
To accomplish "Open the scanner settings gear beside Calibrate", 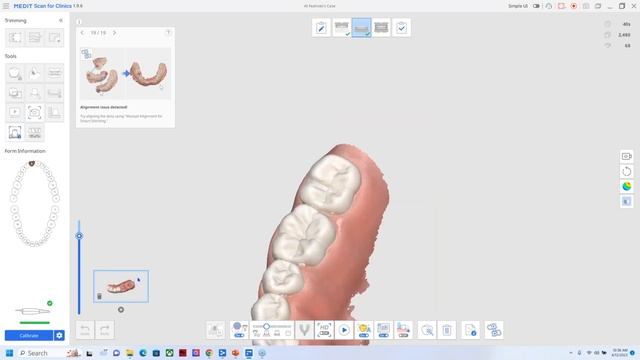I will 59,336.
